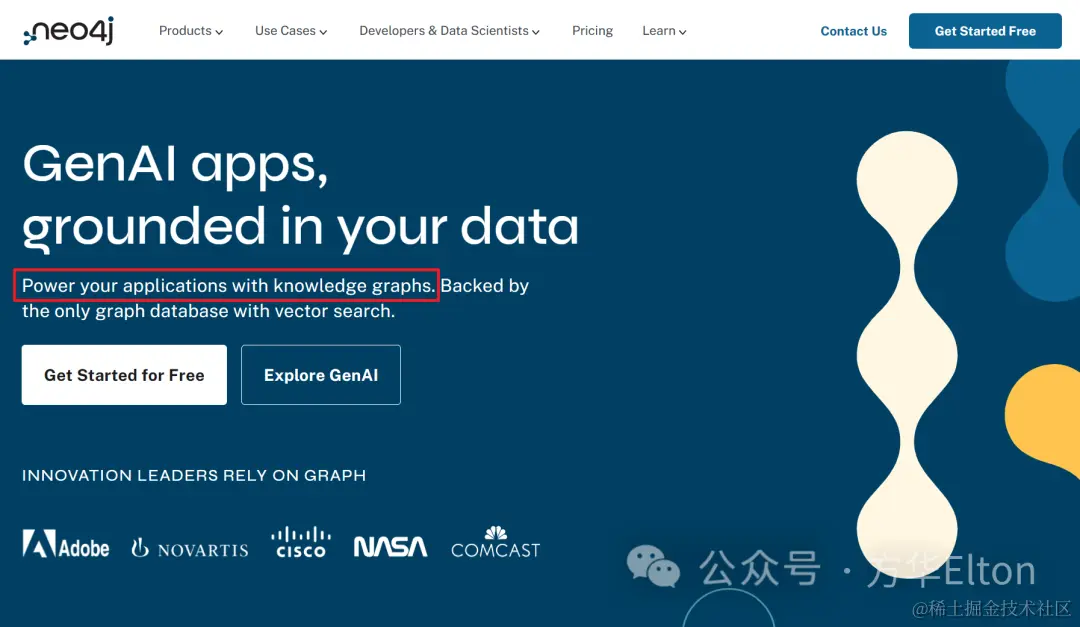The width and height of the screenshot is (1080, 627).
Task: Open Developers & Data Scientists dropdown
Action: (449, 31)
